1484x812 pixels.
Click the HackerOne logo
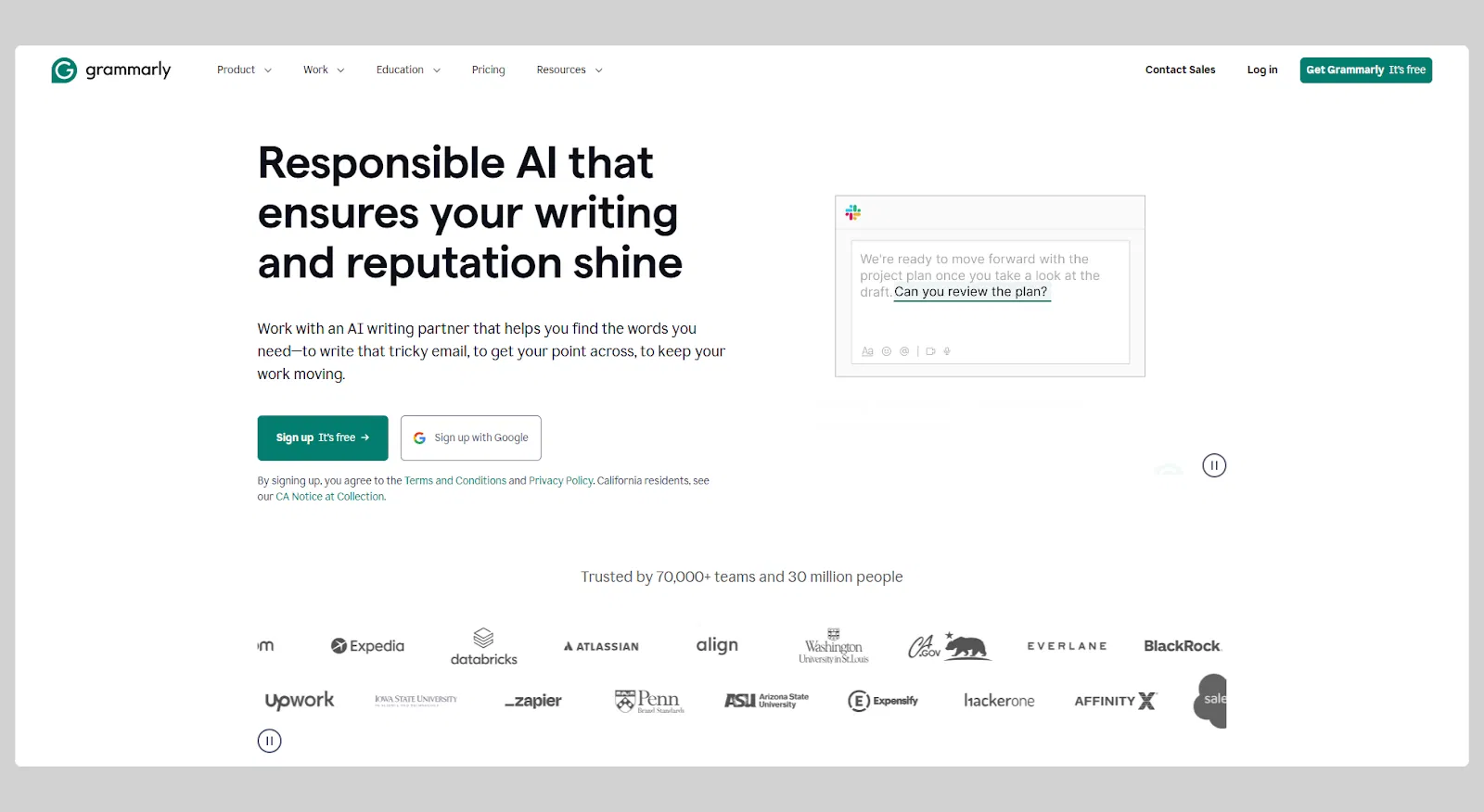(x=999, y=701)
